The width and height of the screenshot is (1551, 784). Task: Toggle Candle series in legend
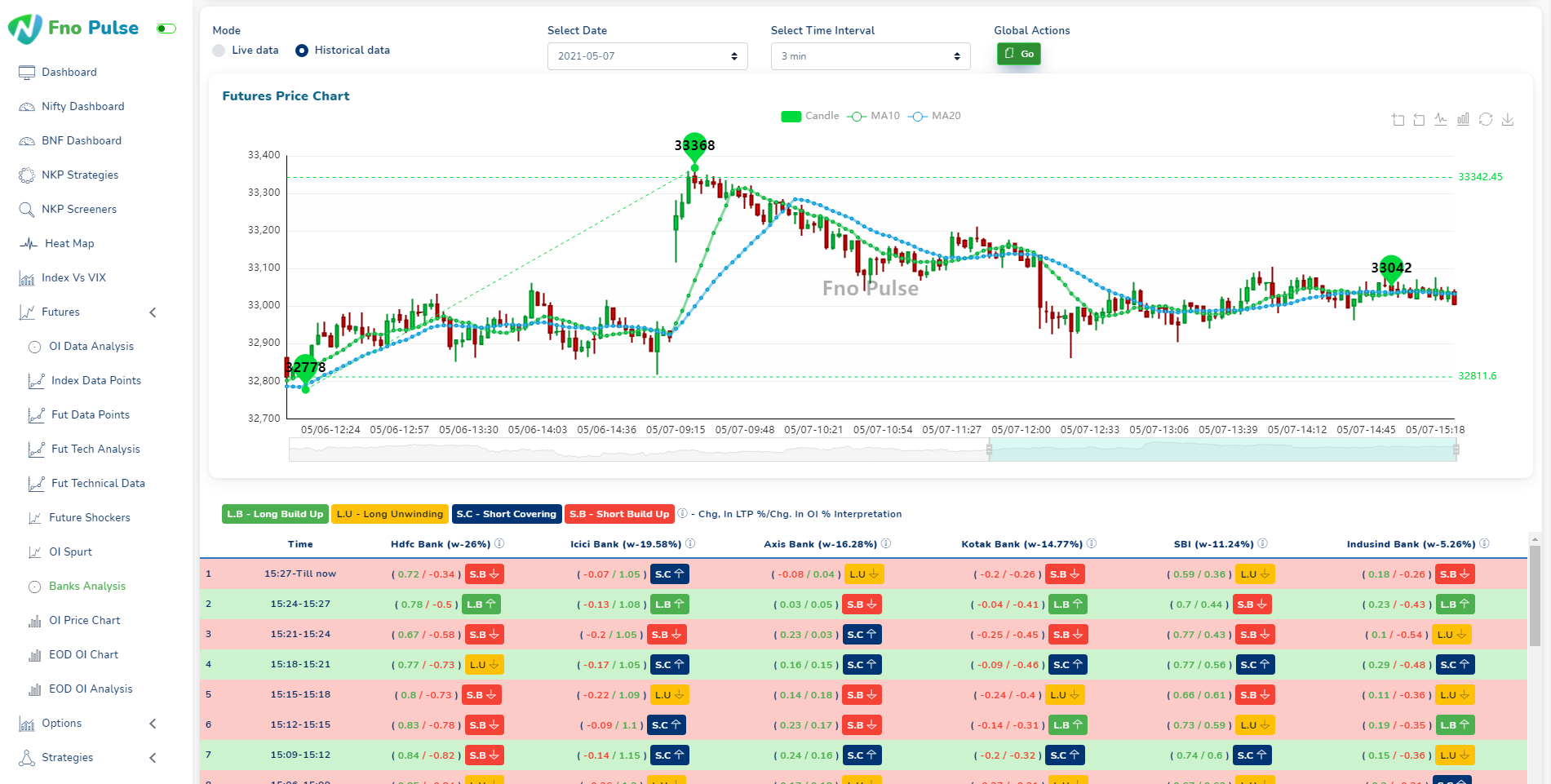(x=810, y=116)
